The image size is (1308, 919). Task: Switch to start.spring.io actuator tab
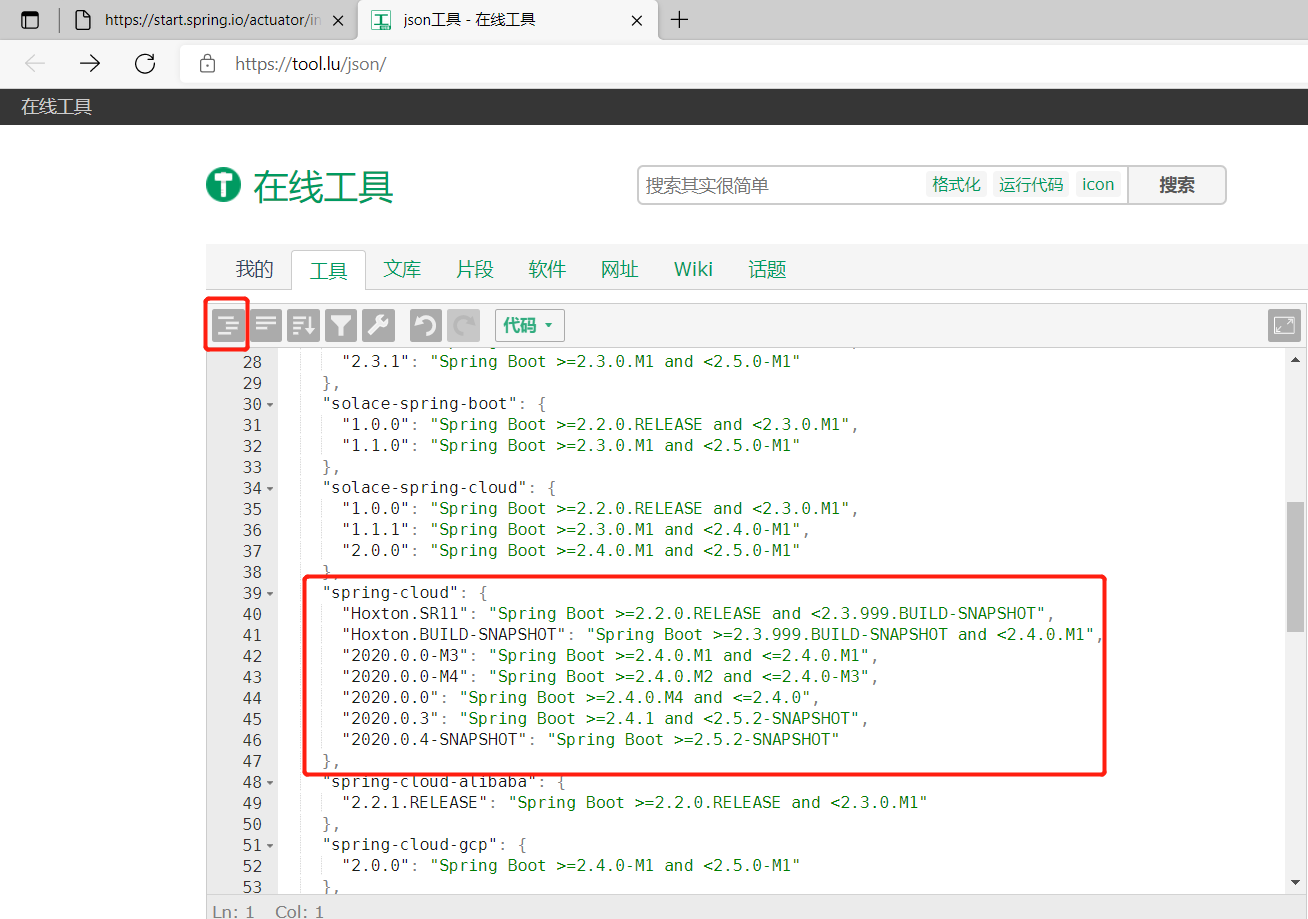tap(208, 20)
